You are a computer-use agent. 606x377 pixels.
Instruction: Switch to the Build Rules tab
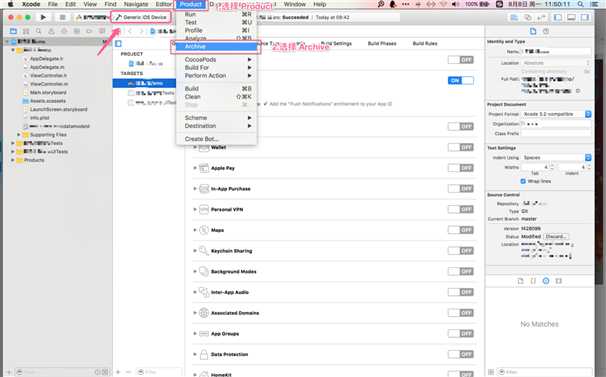(x=425, y=43)
